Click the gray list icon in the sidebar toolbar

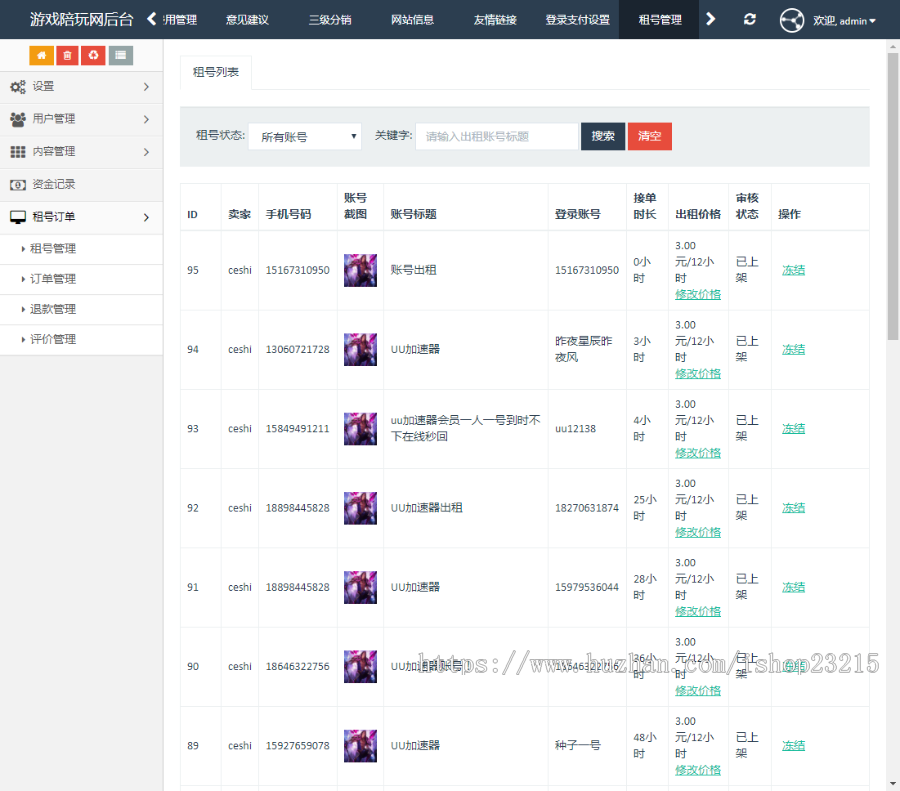tap(121, 55)
